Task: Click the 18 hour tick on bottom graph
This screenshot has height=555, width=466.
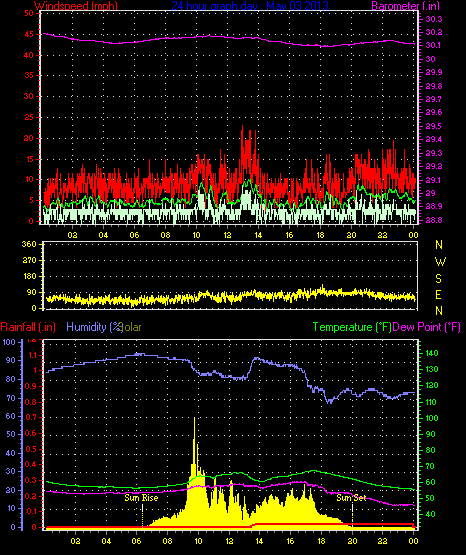Action: point(321,541)
